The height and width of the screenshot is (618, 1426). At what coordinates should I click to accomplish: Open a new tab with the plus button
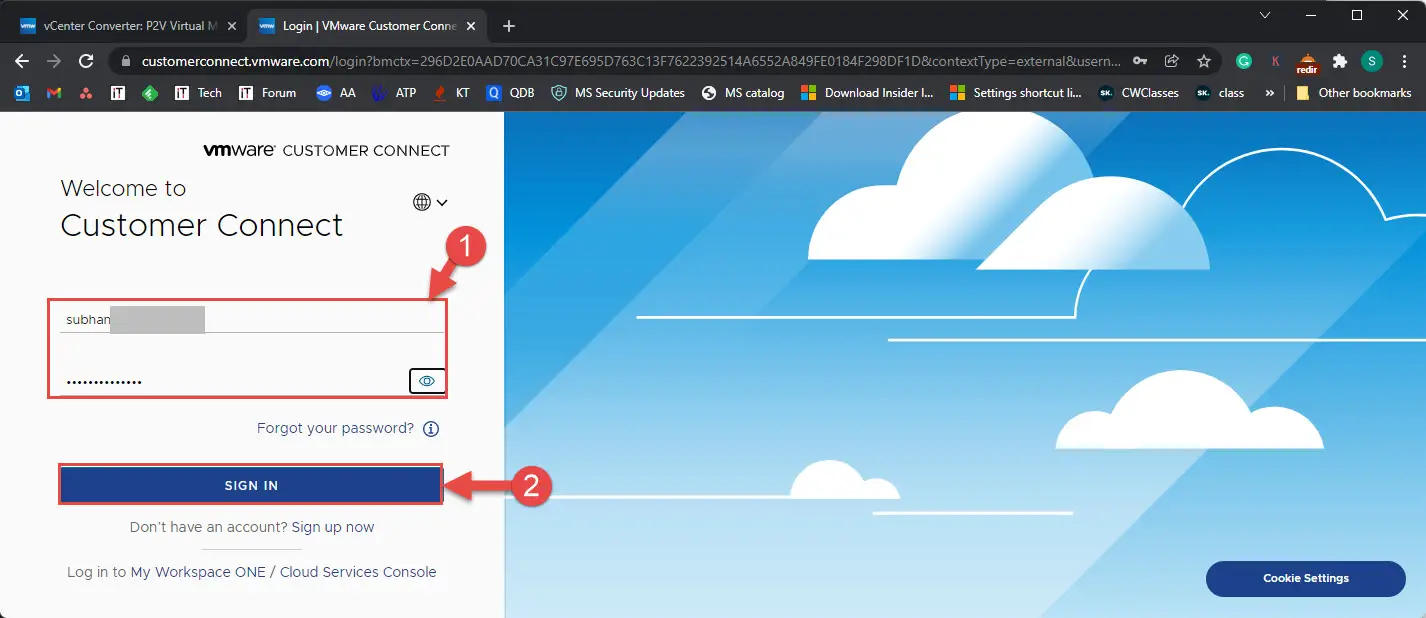pyautogui.click(x=508, y=26)
